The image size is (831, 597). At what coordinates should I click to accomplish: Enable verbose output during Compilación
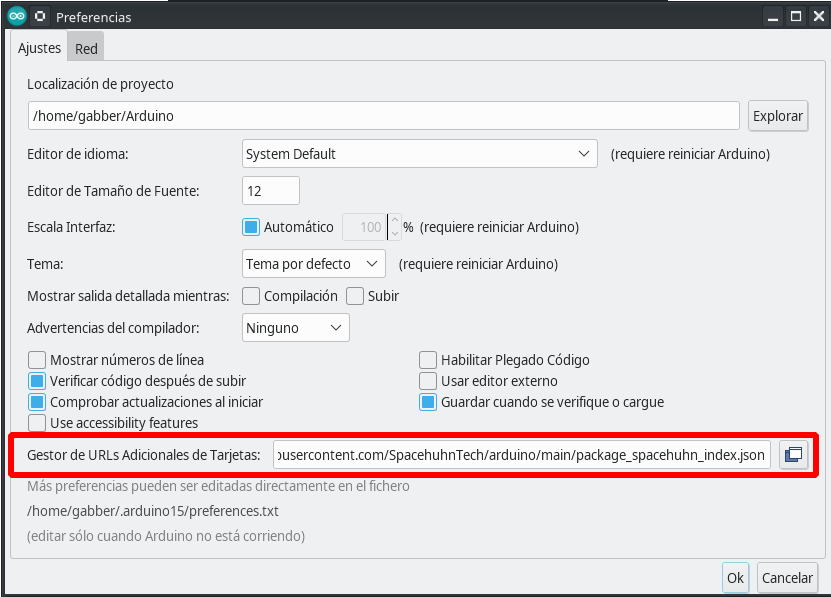pyautogui.click(x=250, y=296)
